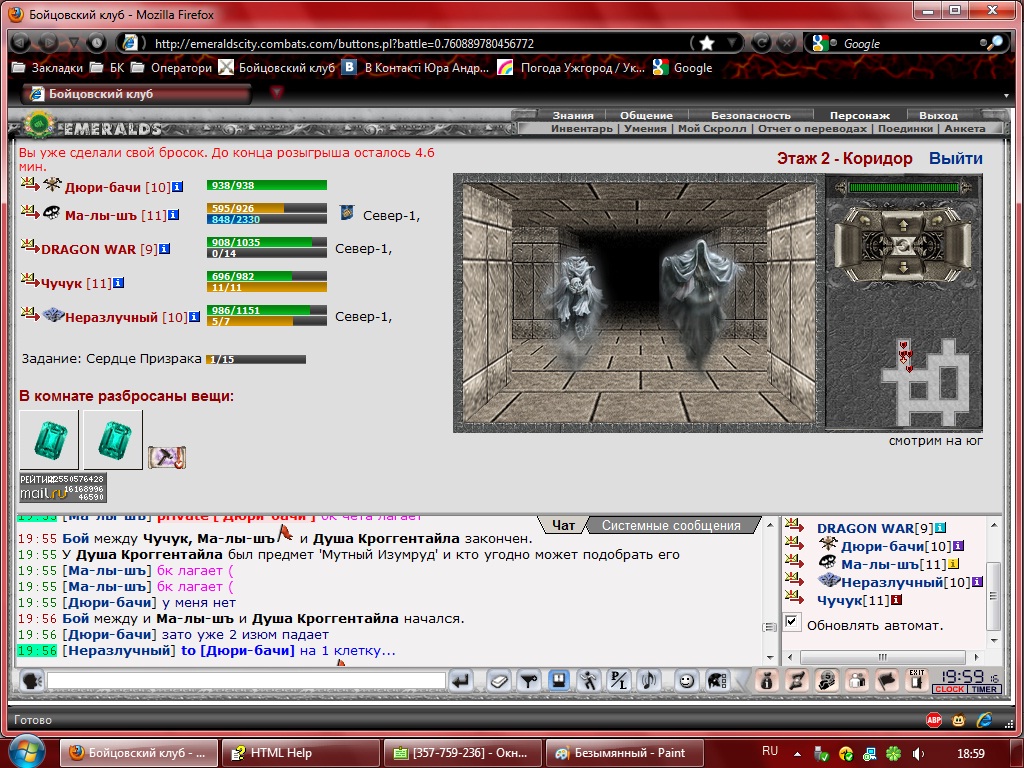
Task: Open the tab list dropdown arrow in Firefox
Action: coord(1006,95)
